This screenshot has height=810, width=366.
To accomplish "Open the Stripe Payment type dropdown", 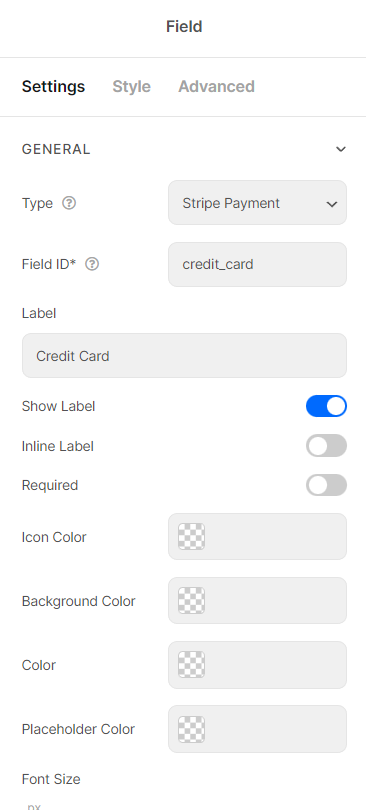I will click(x=257, y=202).
